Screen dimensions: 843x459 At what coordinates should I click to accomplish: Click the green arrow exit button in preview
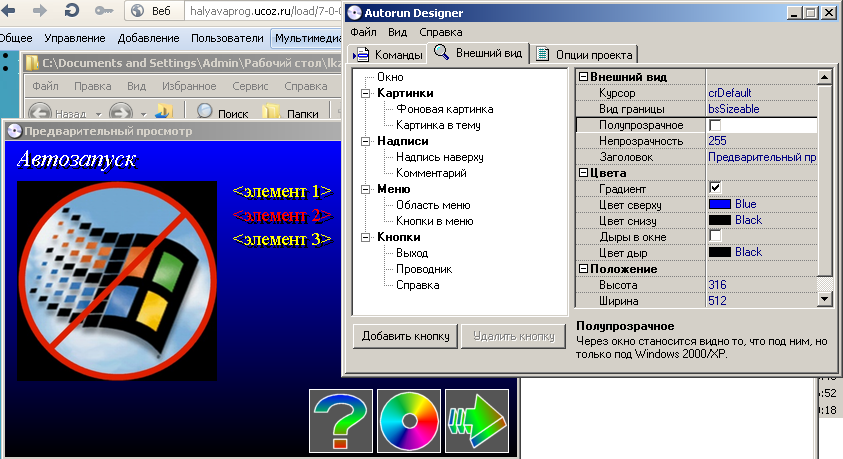tap(477, 421)
